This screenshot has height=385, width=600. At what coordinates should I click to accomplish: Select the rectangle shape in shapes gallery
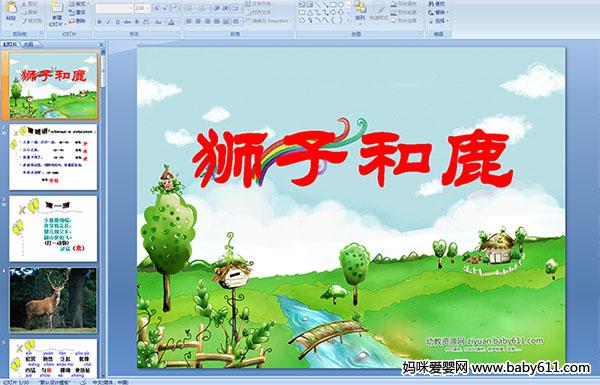[x=333, y=5]
